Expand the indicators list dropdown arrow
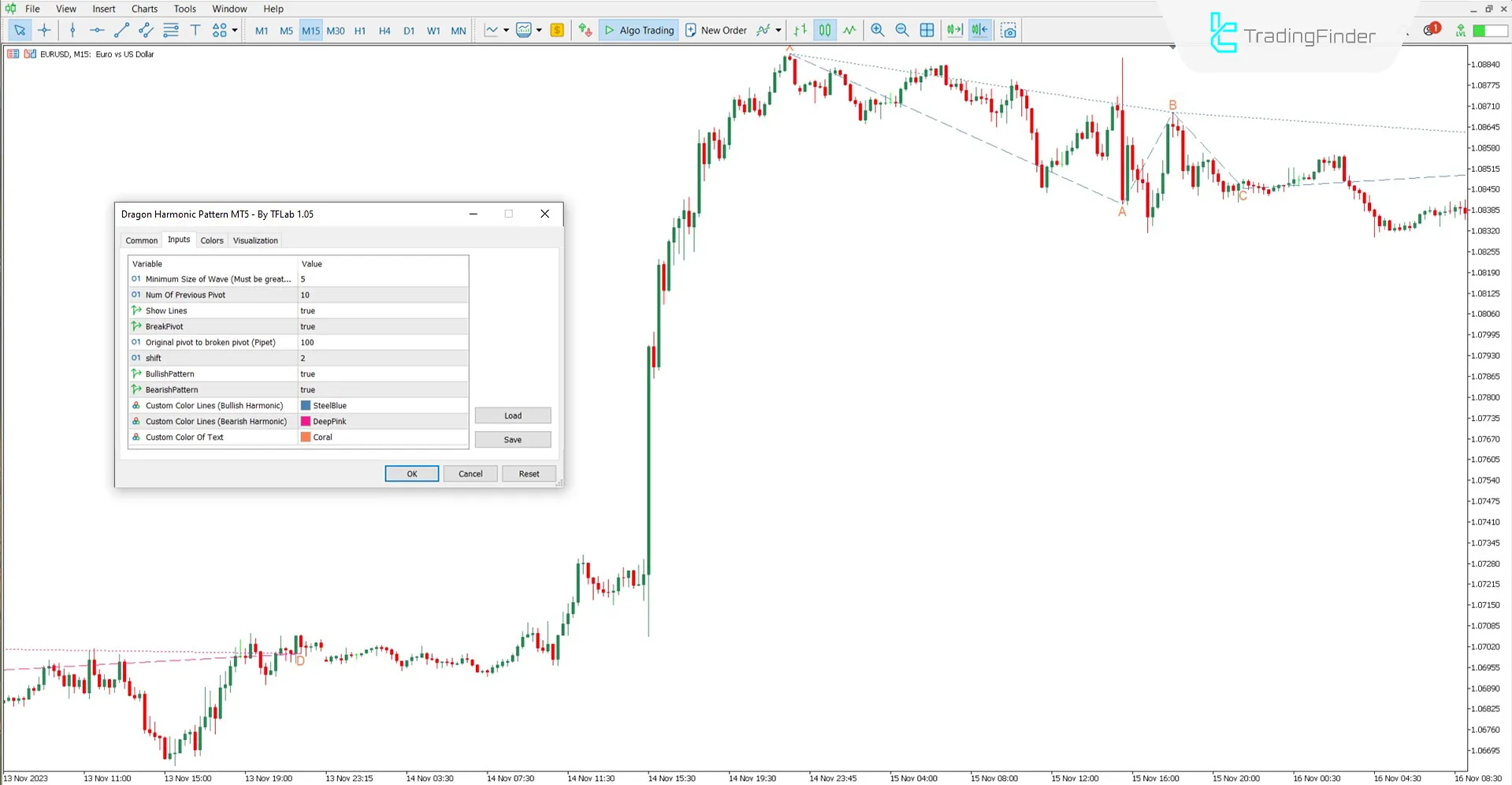 539,31
